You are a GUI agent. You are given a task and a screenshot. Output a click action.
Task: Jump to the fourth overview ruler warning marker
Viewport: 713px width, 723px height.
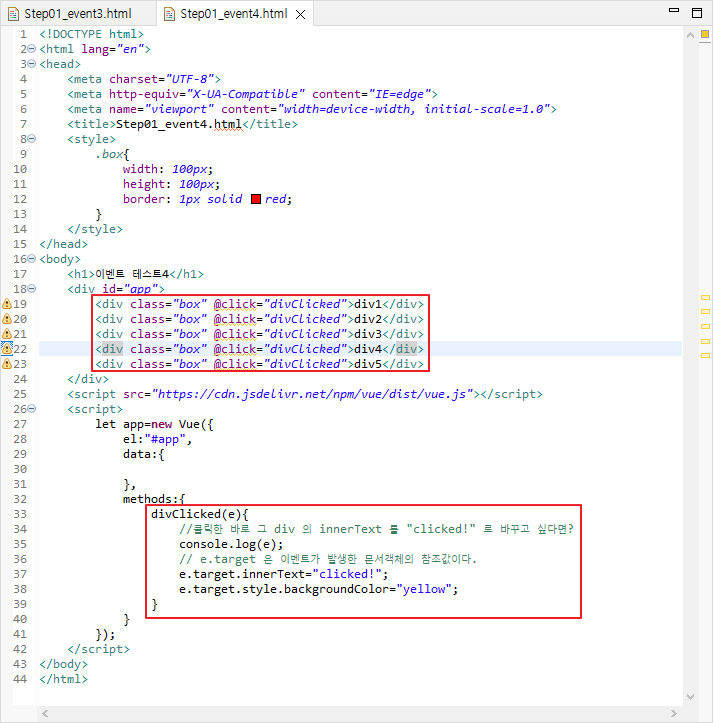tap(705, 341)
